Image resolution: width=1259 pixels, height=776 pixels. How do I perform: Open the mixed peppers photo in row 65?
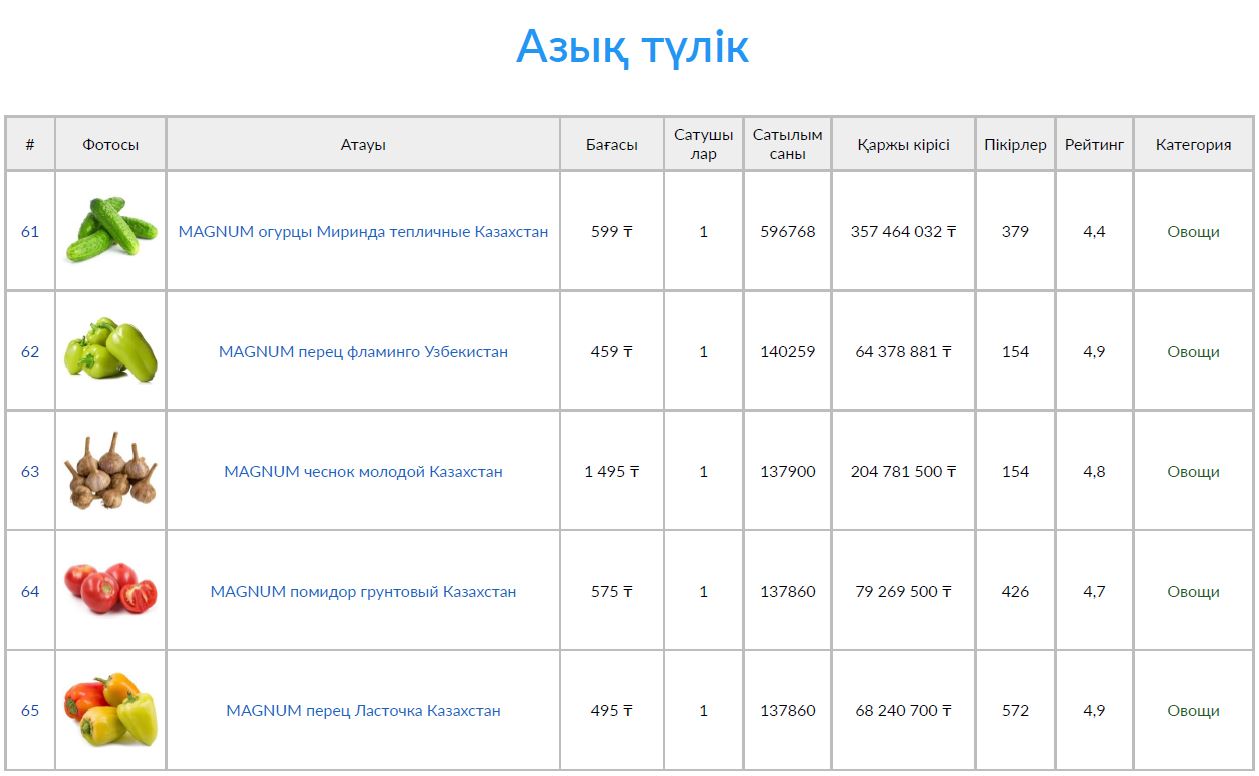pos(111,710)
